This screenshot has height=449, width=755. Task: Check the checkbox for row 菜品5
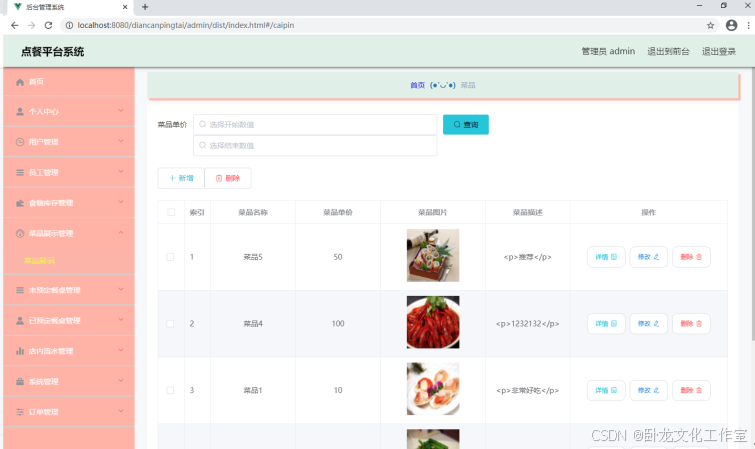(x=170, y=257)
